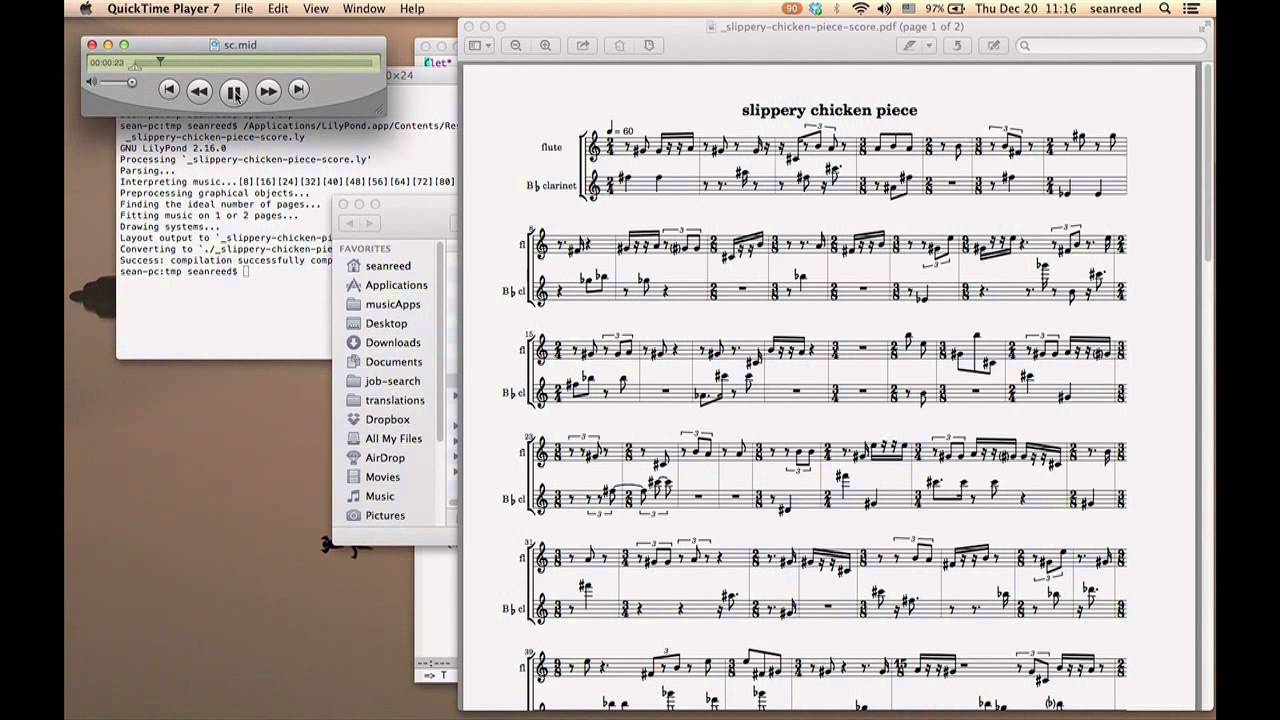Click the Finder forward arrow button
Viewport: 1280px width, 720px height.
pyautogui.click(x=369, y=224)
